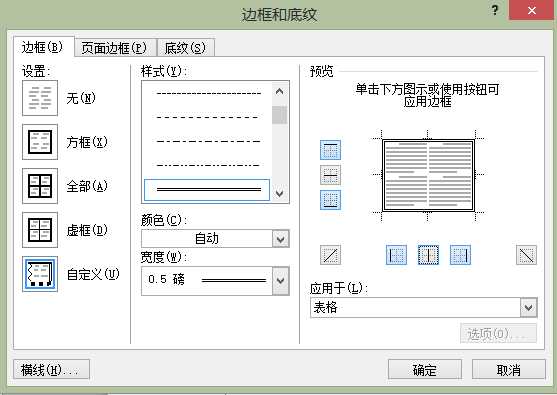Switch to the 底纹(S) tab
This screenshot has height=395, width=557.
coord(186,48)
